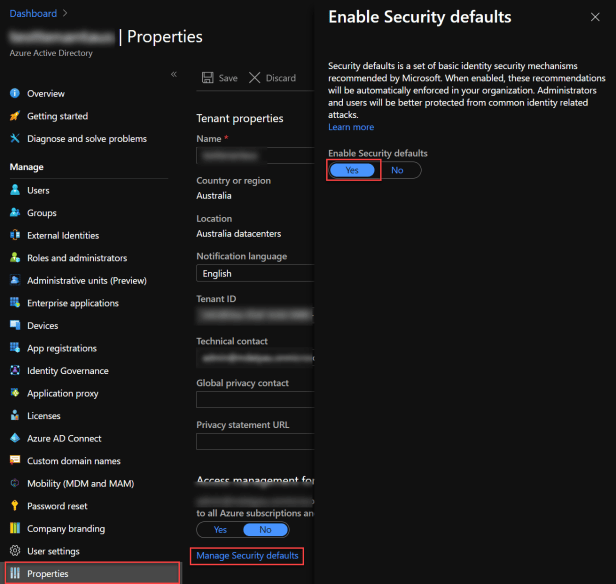Open Identity Governance menu item
The width and height of the screenshot is (616, 584).
tap(68, 371)
